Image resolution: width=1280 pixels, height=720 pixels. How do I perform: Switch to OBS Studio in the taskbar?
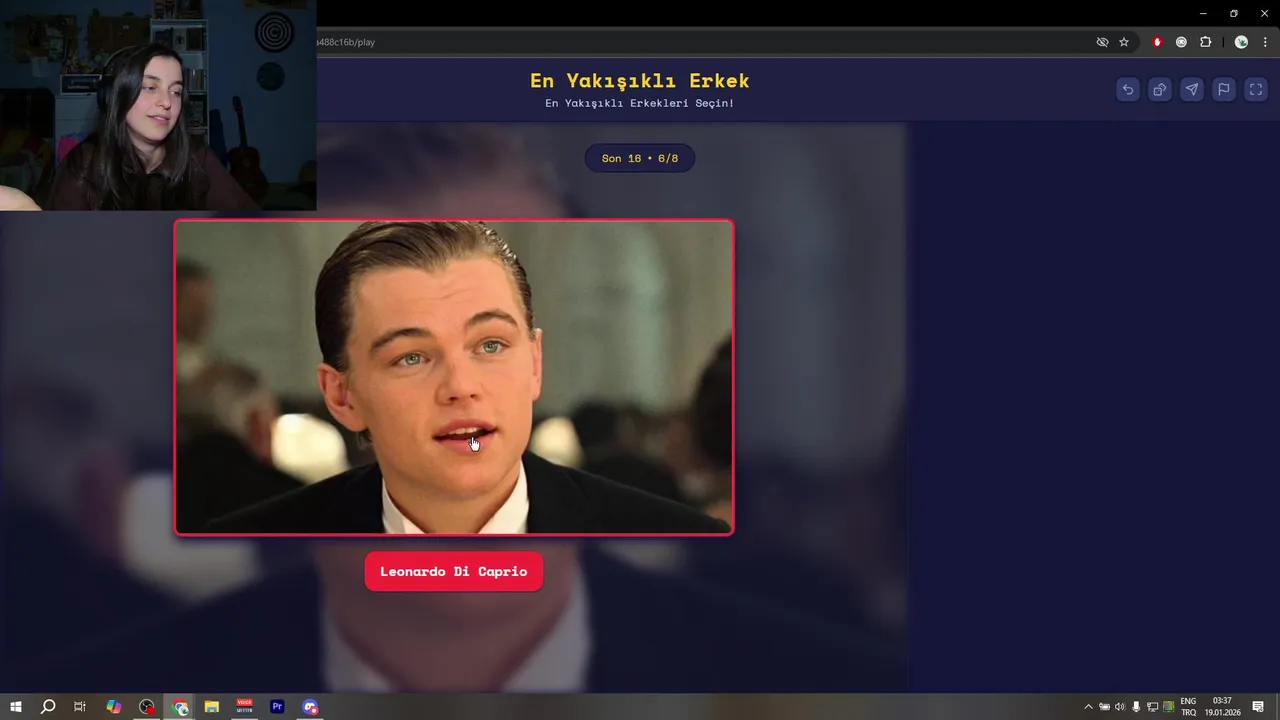pyautogui.click(x=147, y=707)
